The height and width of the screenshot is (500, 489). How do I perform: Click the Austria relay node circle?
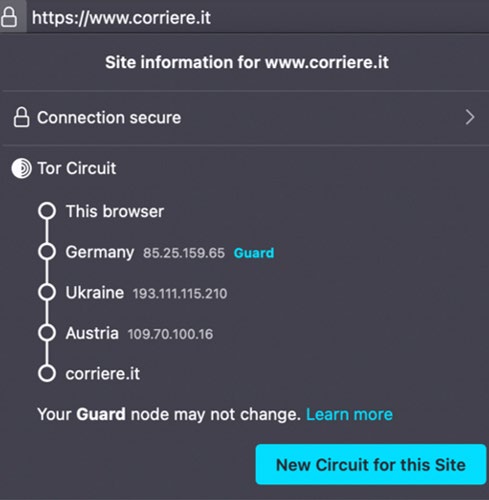(47, 333)
